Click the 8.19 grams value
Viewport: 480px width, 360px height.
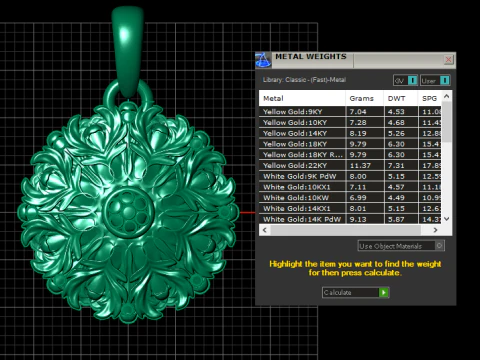point(358,133)
